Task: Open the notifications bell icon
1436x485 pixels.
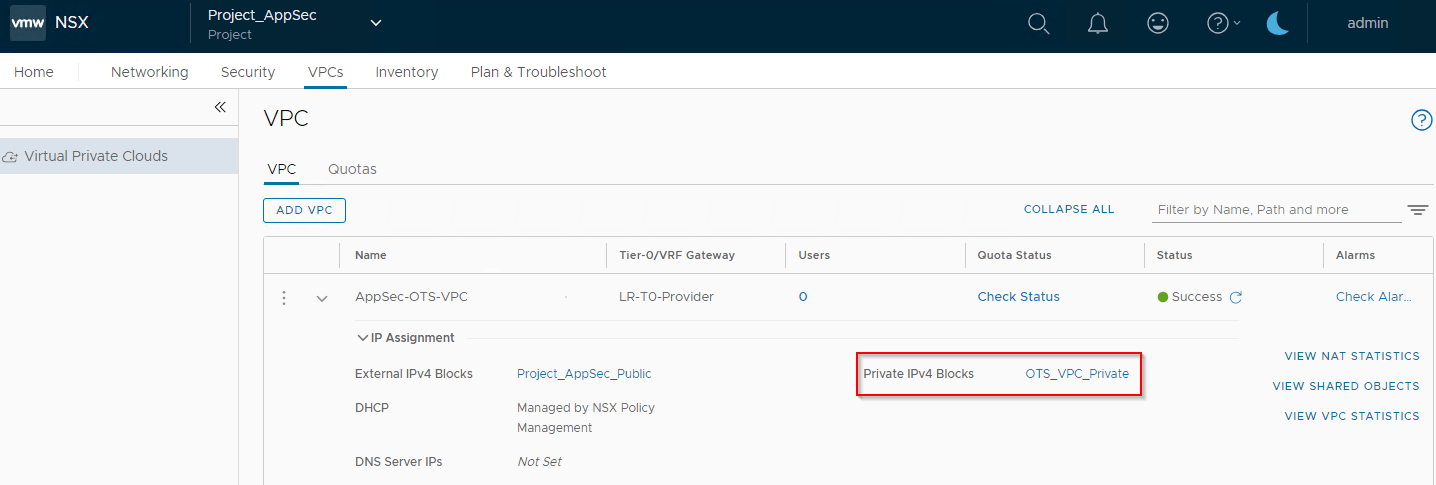Action: [1098, 23]
